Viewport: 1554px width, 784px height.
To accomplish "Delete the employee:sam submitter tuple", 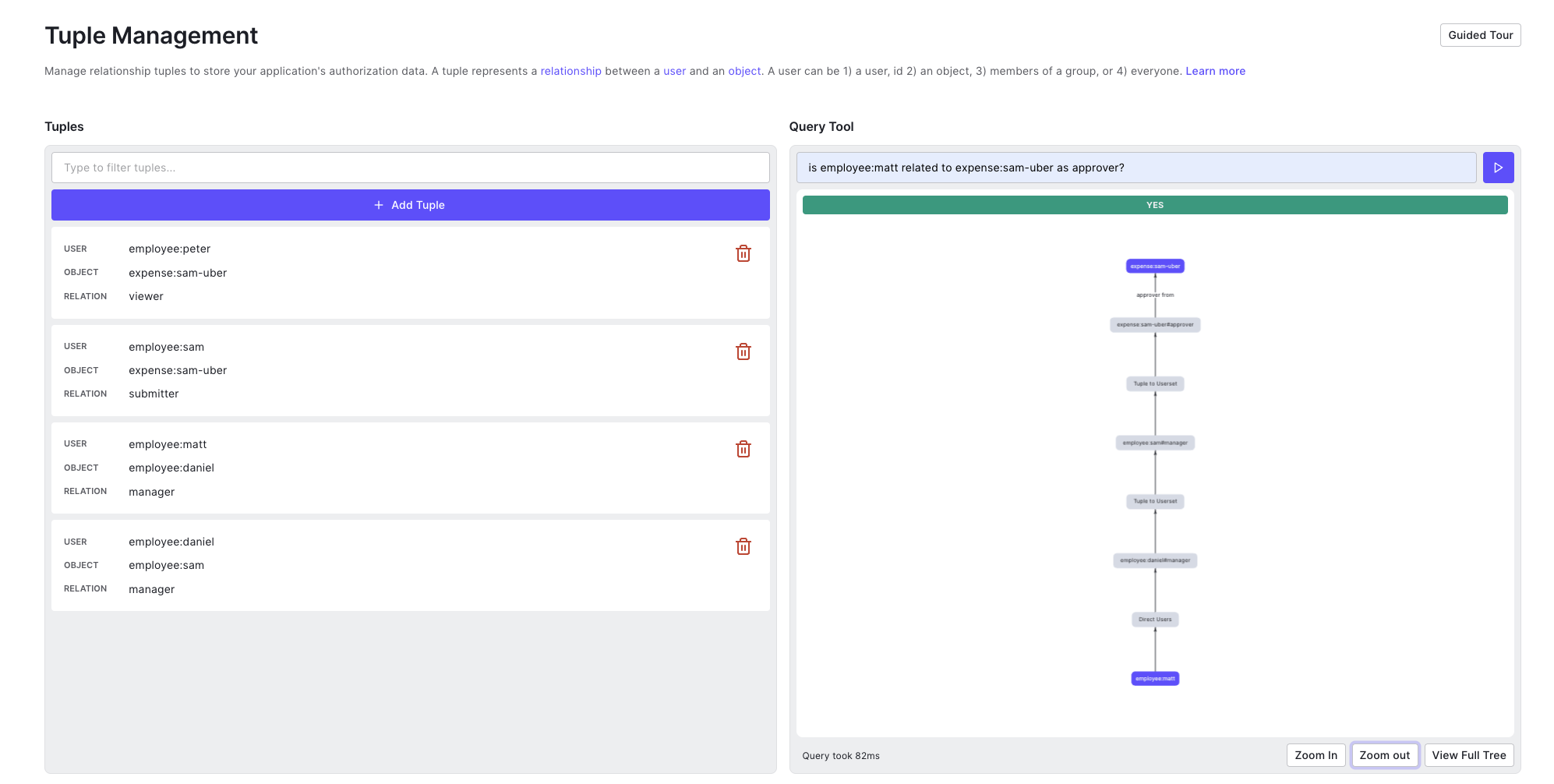I will (743, 351).
